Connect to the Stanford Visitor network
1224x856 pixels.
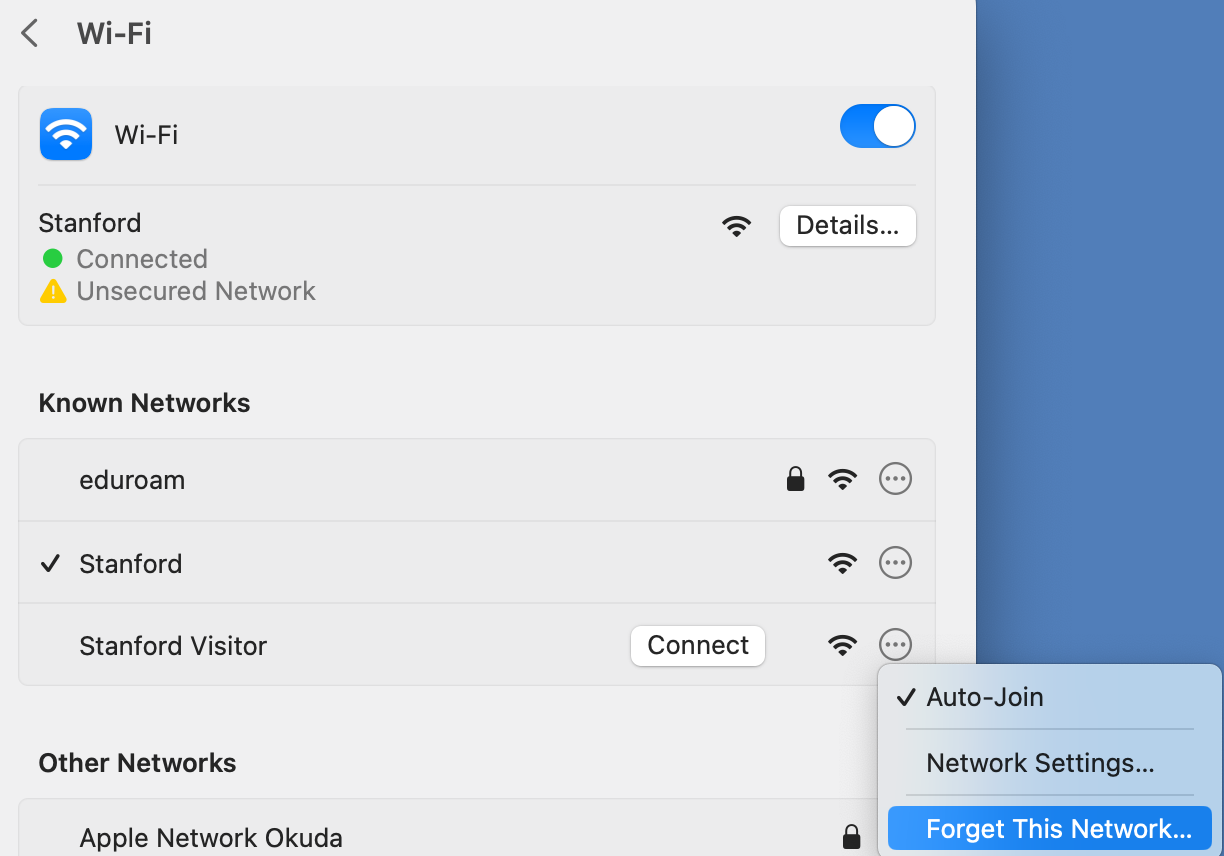coord(697,646)
